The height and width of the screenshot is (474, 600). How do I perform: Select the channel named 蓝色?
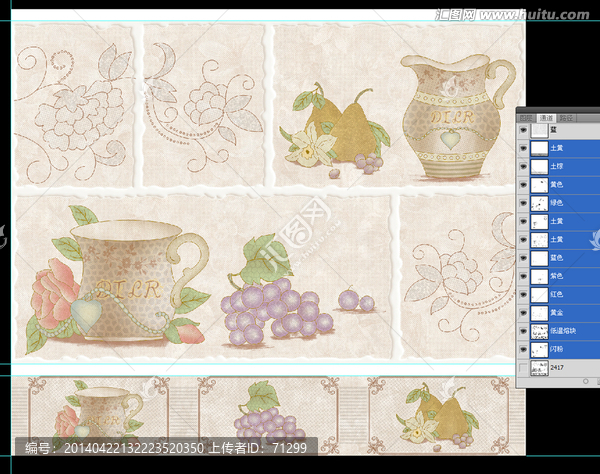coord(557,258)
